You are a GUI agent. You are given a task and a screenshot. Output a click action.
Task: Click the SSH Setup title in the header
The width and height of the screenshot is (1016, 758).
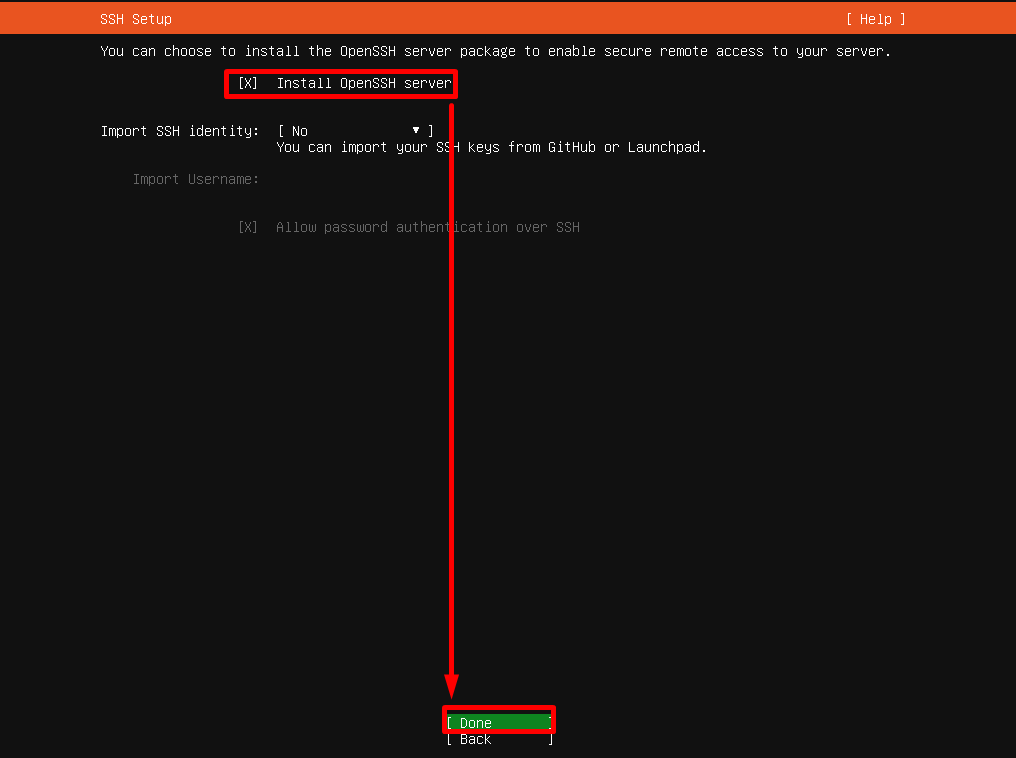[x=135, y=18]
